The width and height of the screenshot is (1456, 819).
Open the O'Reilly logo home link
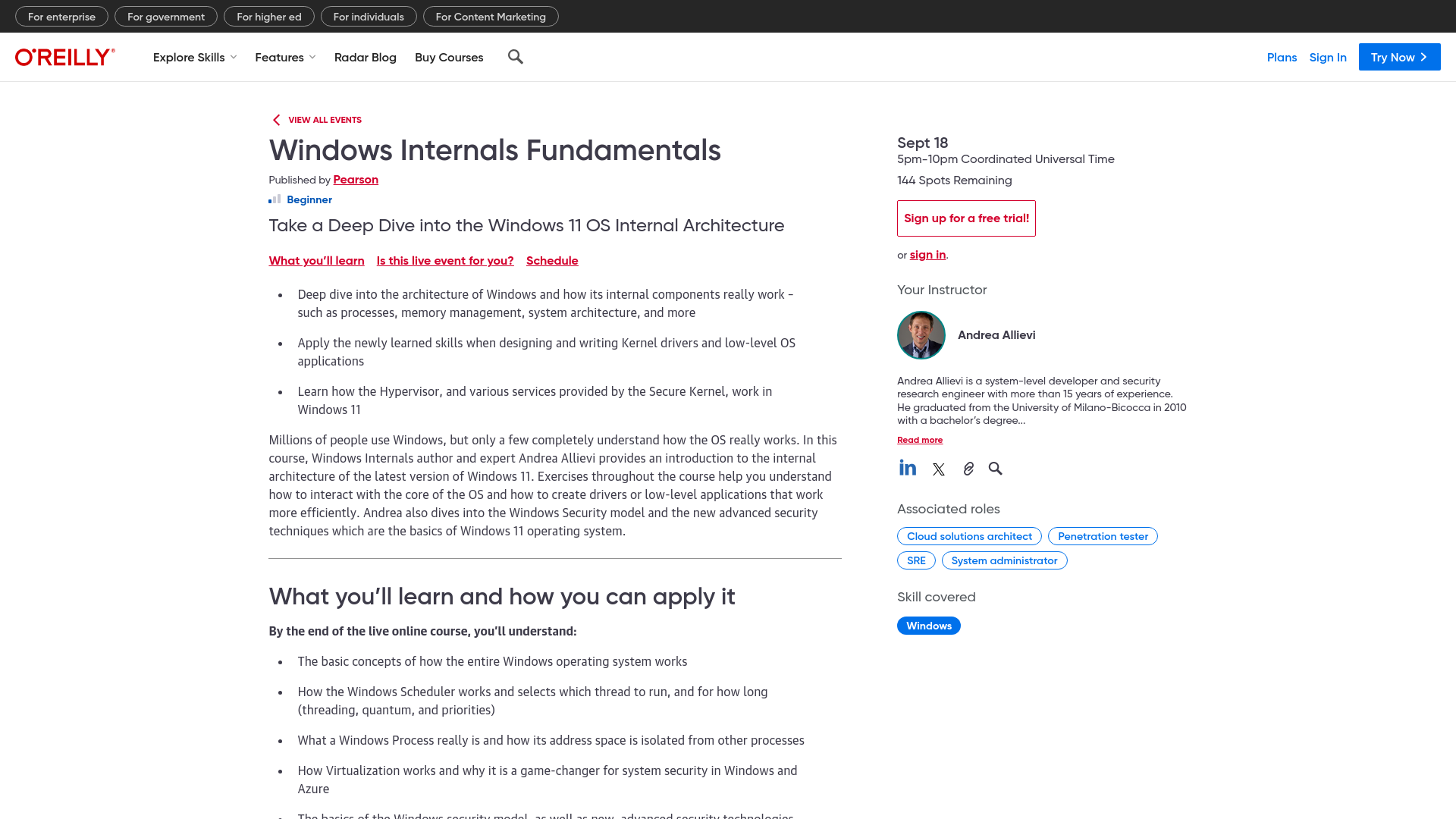pos(65,57)
